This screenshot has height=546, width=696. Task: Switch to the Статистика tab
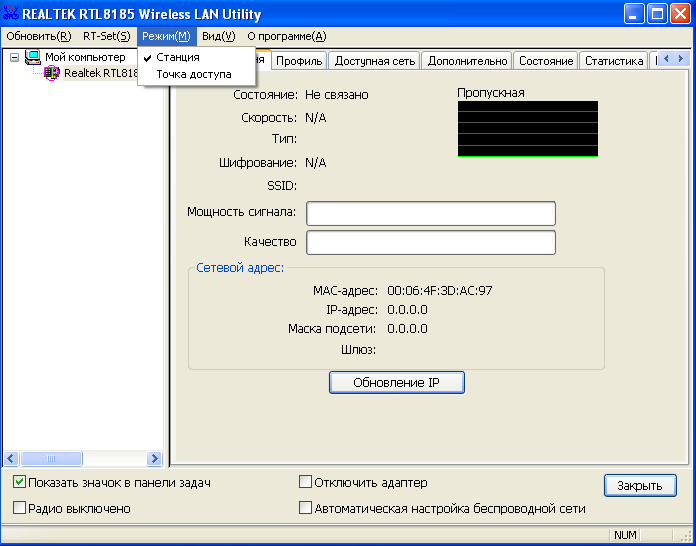pyautogui.click(x=614, y=61)
